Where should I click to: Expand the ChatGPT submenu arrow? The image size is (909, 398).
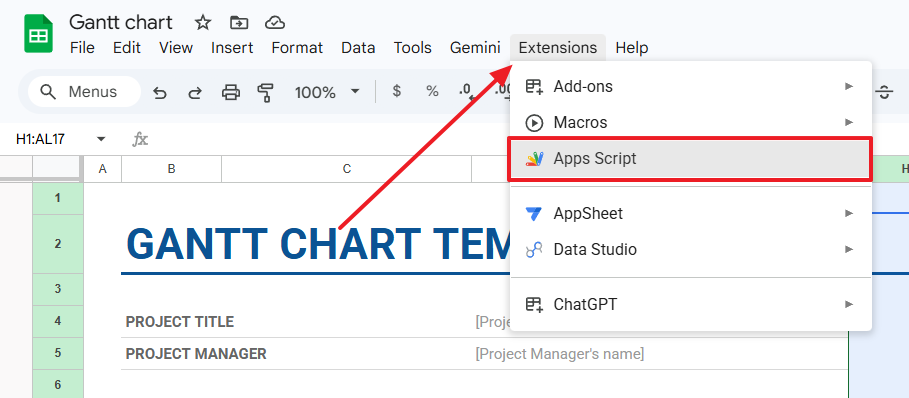click(x=849, y=304)
